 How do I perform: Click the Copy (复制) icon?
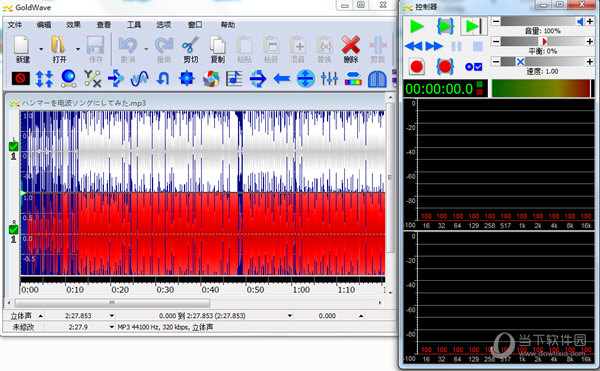click(x=218, y=45)
